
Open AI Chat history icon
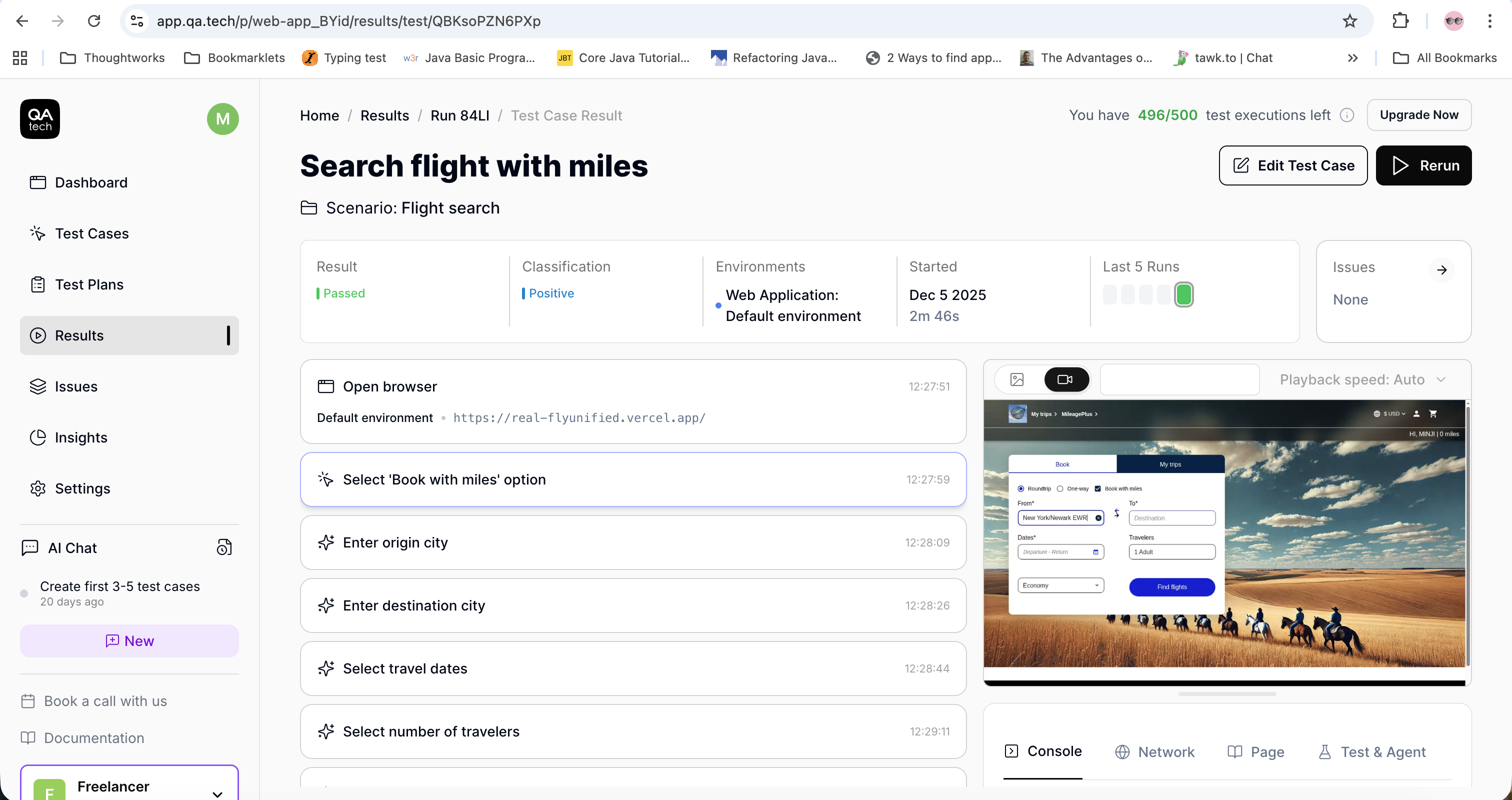click(x=223, y=547)
